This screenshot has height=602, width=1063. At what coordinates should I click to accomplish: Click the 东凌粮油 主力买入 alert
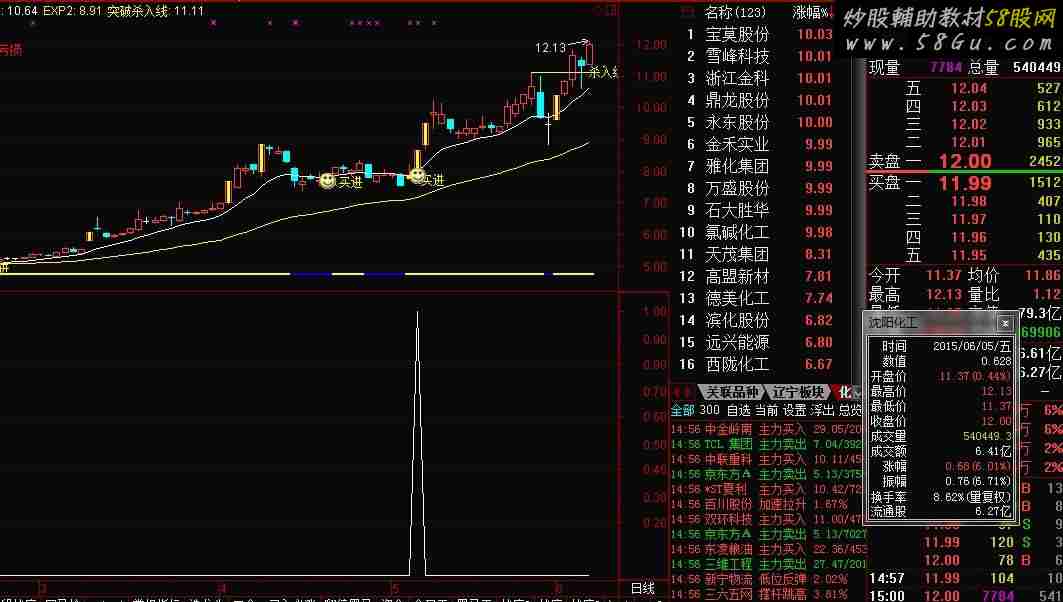[768, 548]
